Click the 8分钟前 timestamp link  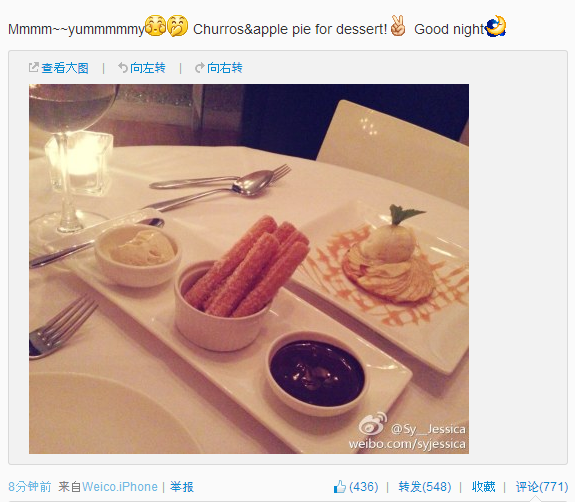tap(30, 487)
